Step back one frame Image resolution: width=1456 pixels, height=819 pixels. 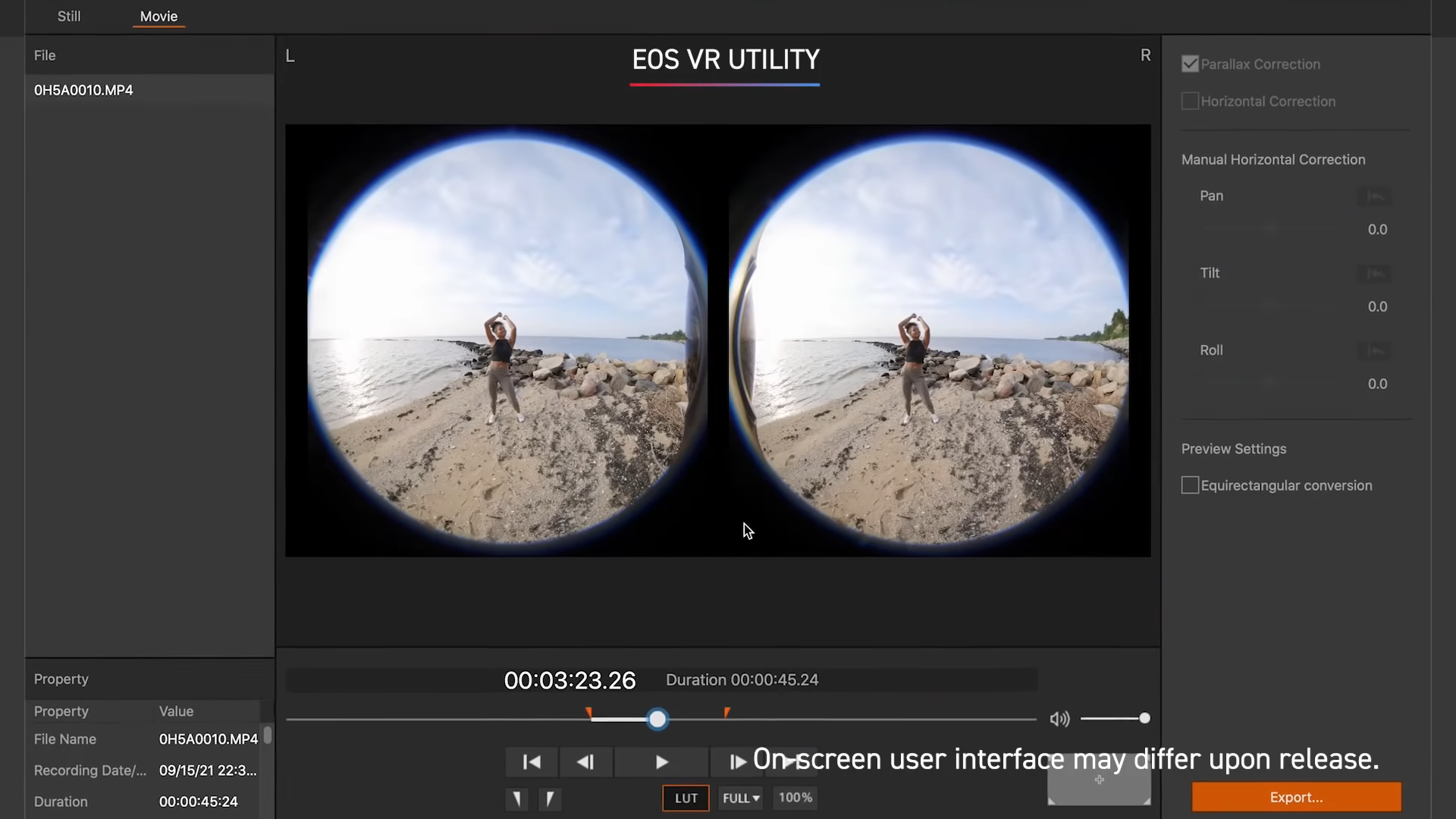585,762
